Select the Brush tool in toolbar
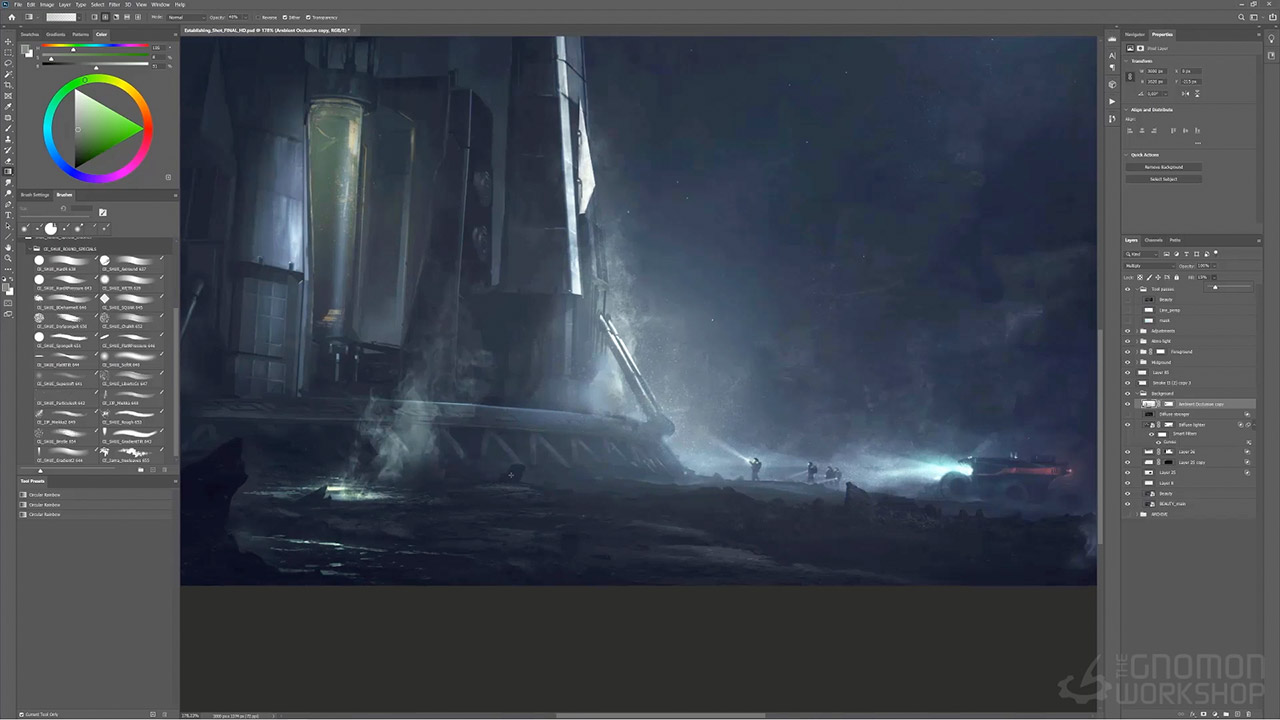Image resolution: width=1280 pixels, height=720 pixels. tap(9, 128)
